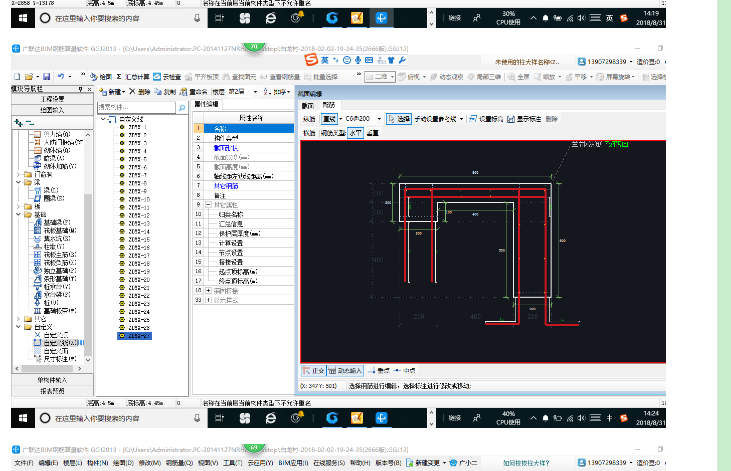
Task: Open 帮助(H) menu in lower window
Action: coord(360,463)
